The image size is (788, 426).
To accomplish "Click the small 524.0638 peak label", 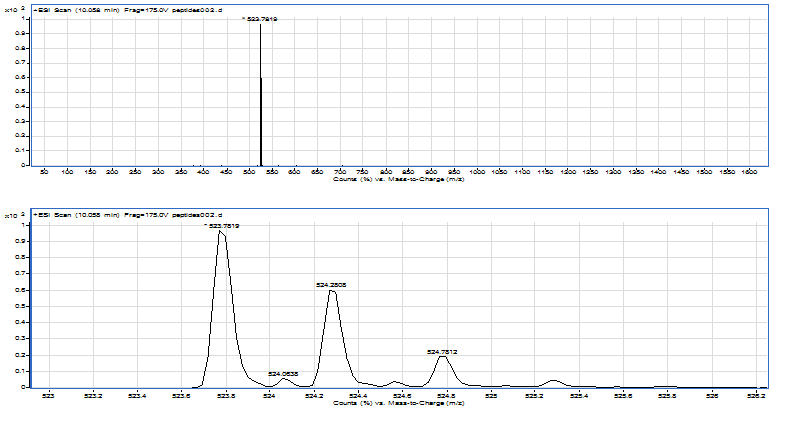I will [283, 374].
